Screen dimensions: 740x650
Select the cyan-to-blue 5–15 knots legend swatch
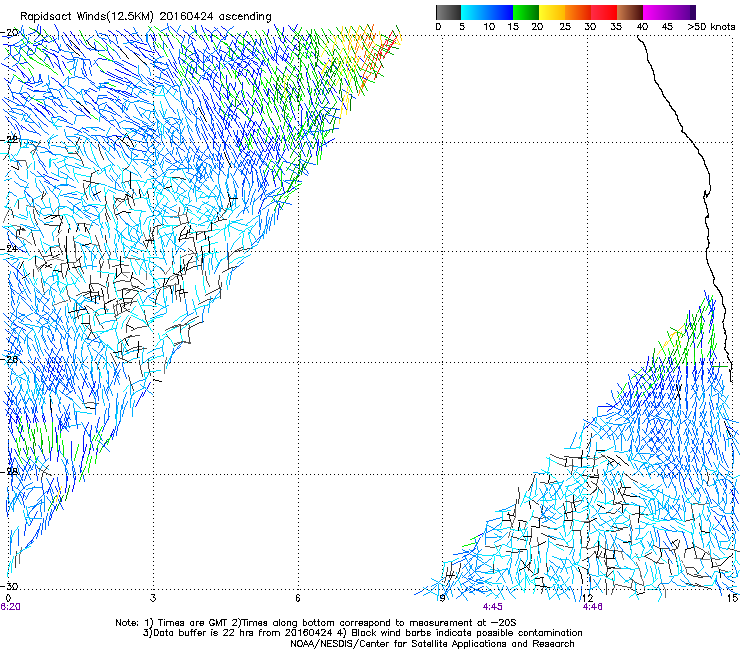487,12
